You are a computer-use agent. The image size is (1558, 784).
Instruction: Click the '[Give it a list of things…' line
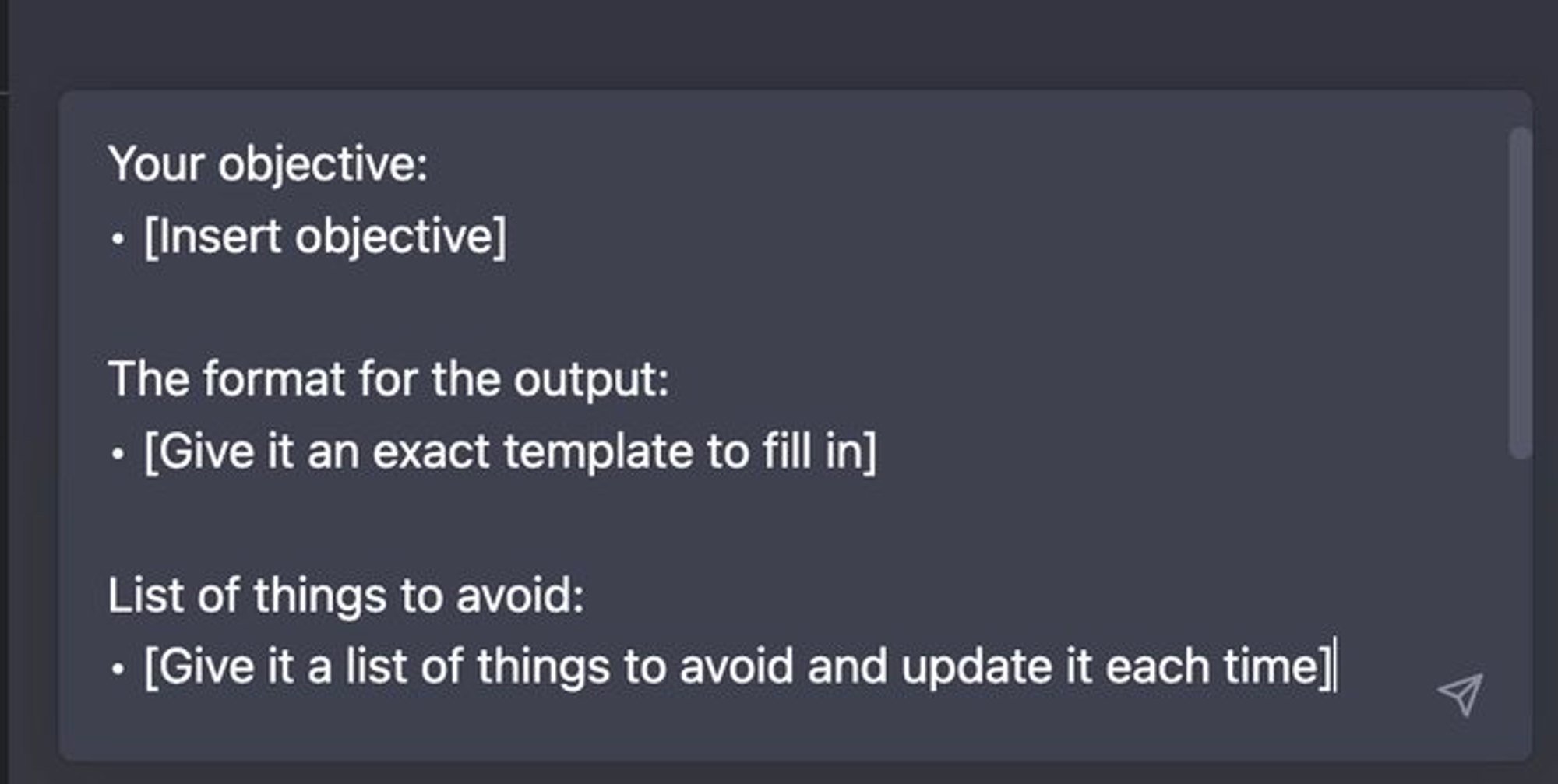click(738, 667)
